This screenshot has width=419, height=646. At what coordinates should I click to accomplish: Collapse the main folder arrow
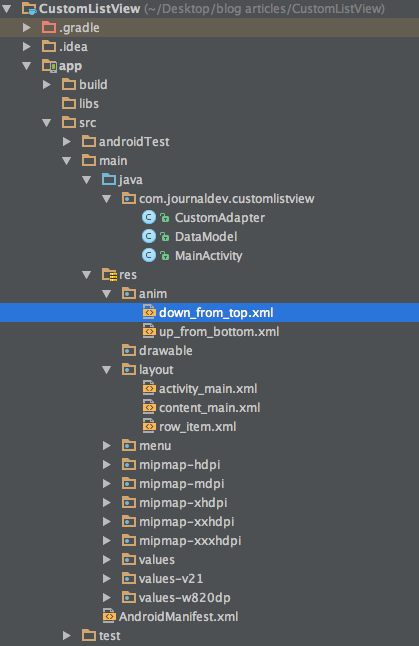pos(67,161)
